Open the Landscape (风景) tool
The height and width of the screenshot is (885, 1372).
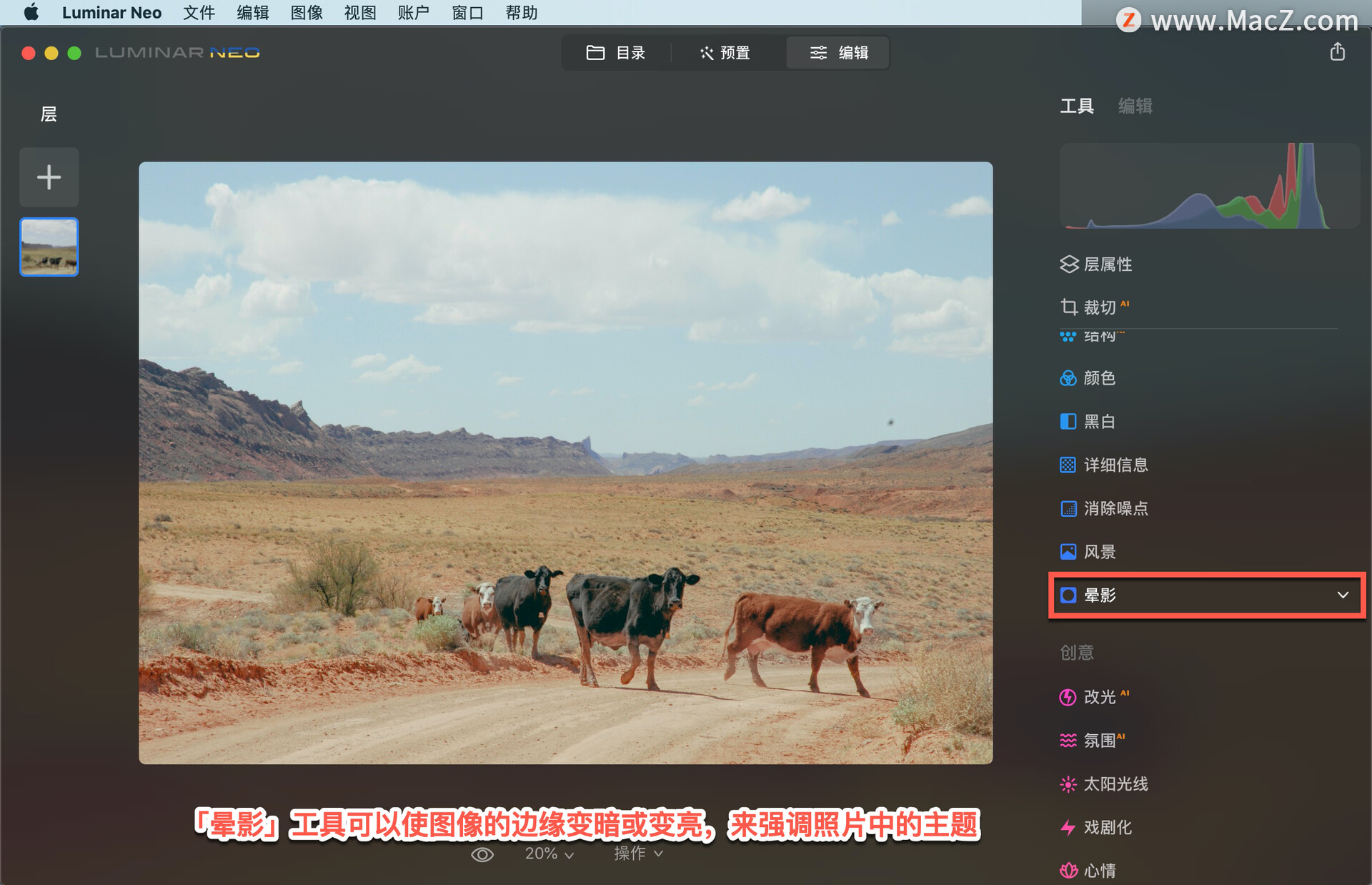(x=1088, y=552)
